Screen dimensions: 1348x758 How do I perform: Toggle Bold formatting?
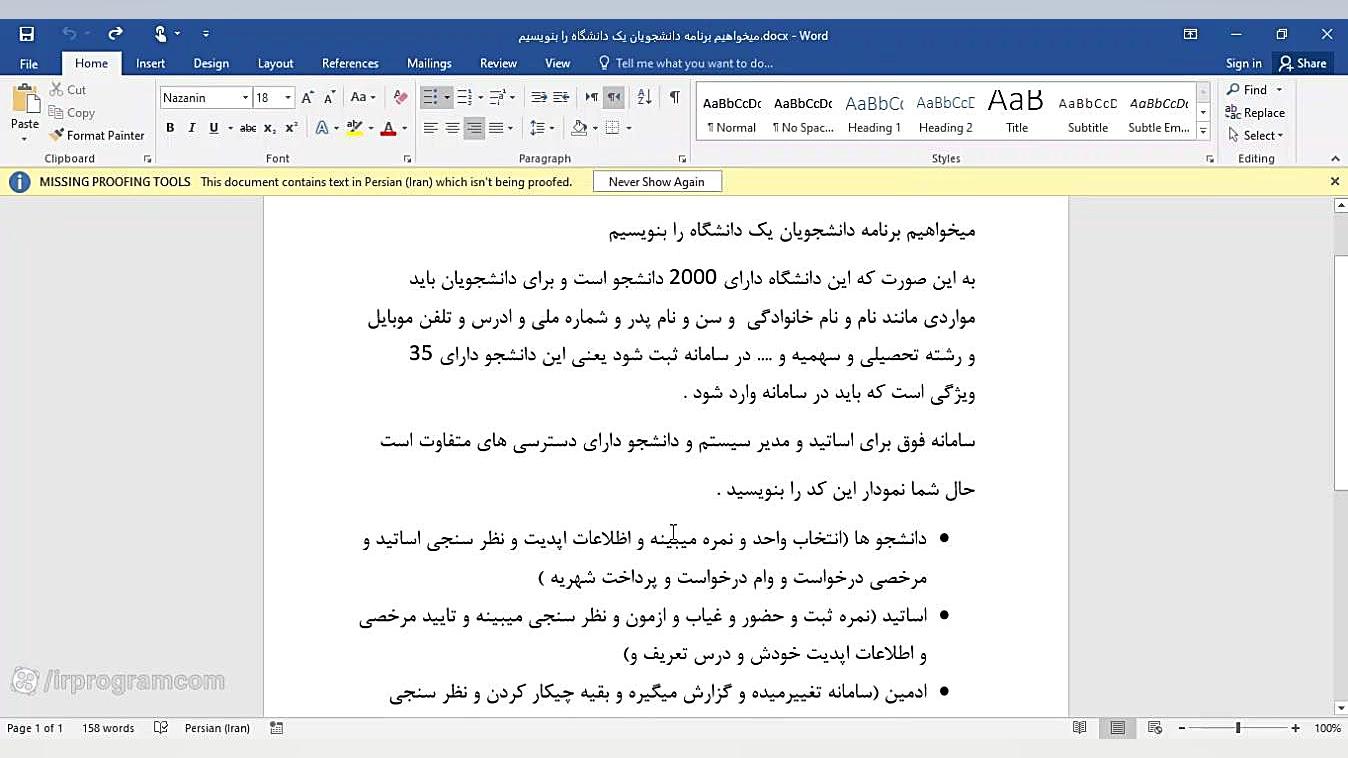(x=170, y=128)
